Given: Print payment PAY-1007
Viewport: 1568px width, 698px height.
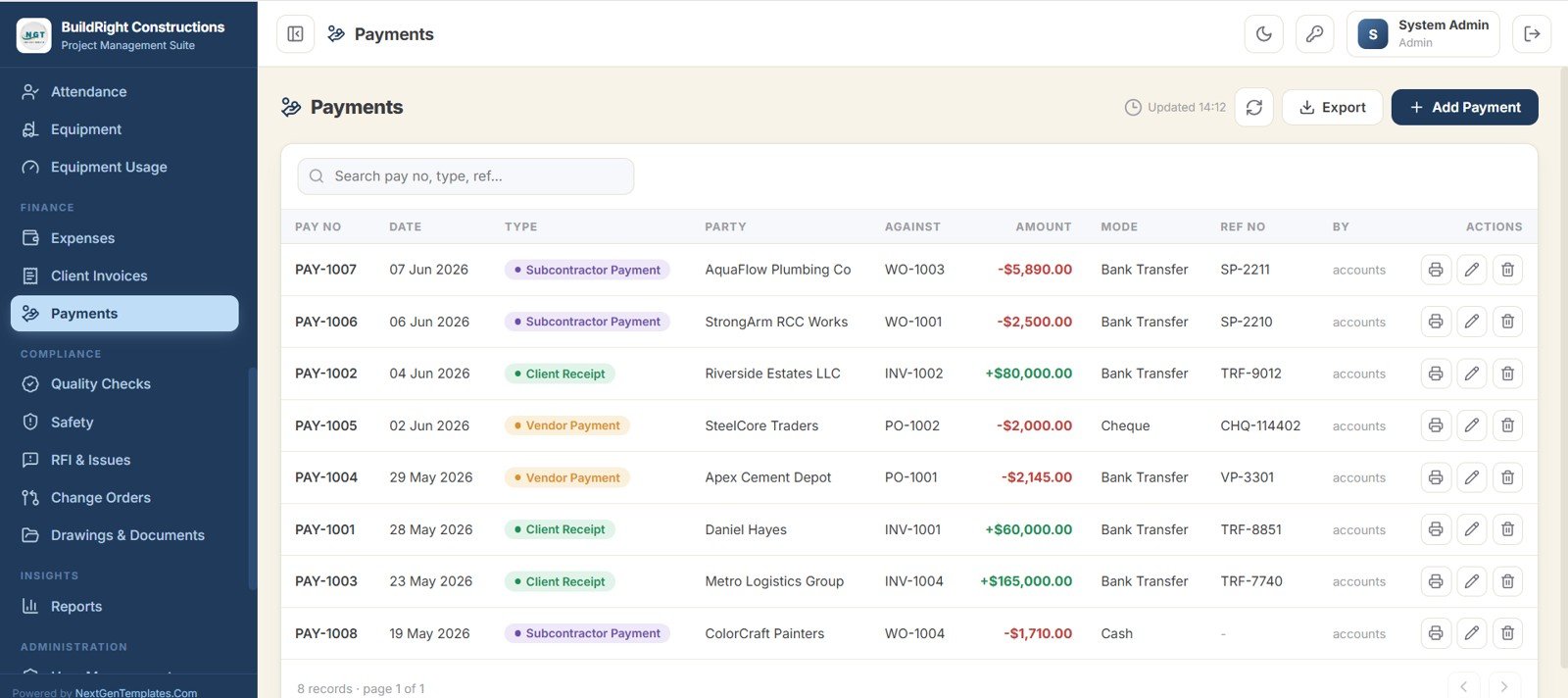Looking at the screenshot, I should coord(1436,270).
